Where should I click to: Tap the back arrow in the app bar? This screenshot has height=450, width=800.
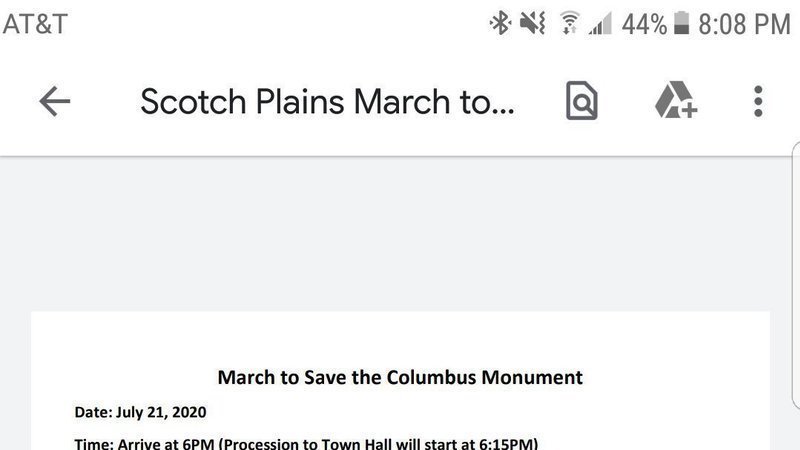(54, 101)
